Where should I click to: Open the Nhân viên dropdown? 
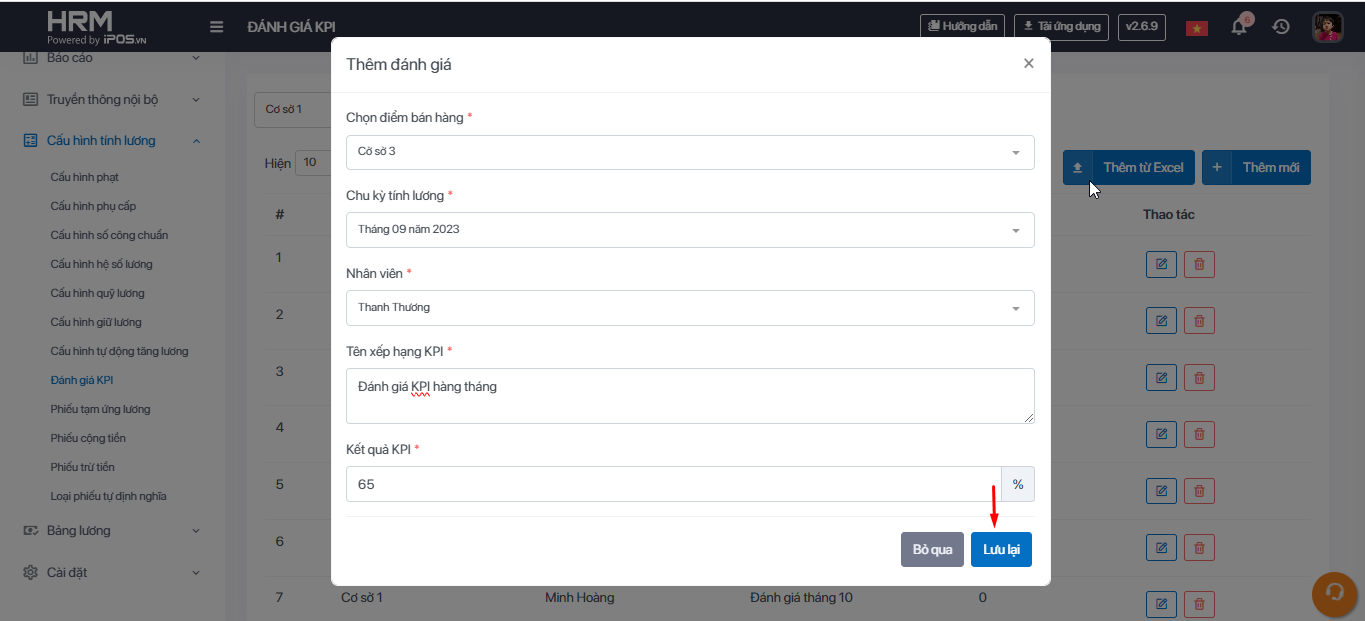[690, 308]
